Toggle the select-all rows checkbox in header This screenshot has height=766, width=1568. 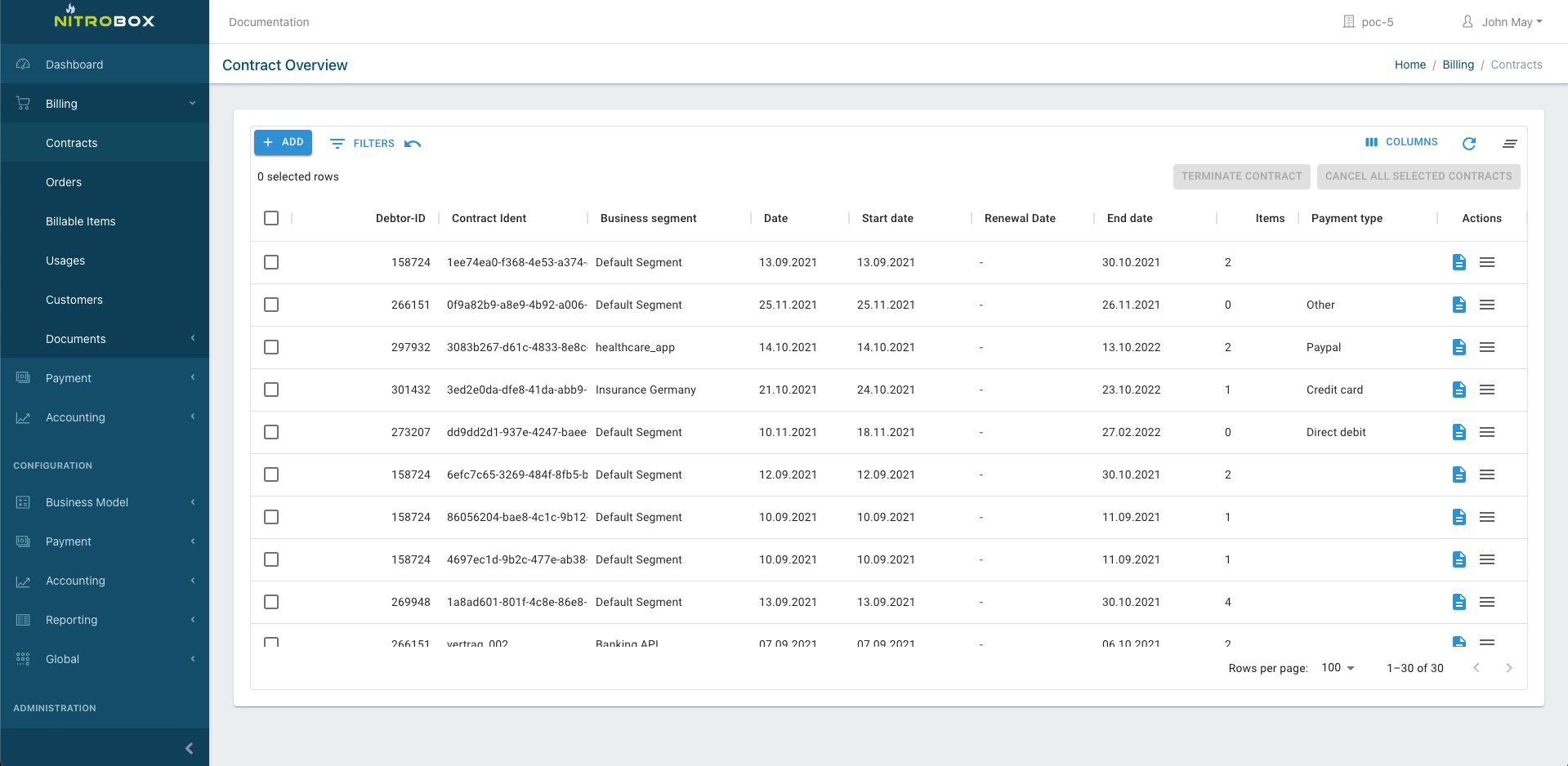(271, 218)
